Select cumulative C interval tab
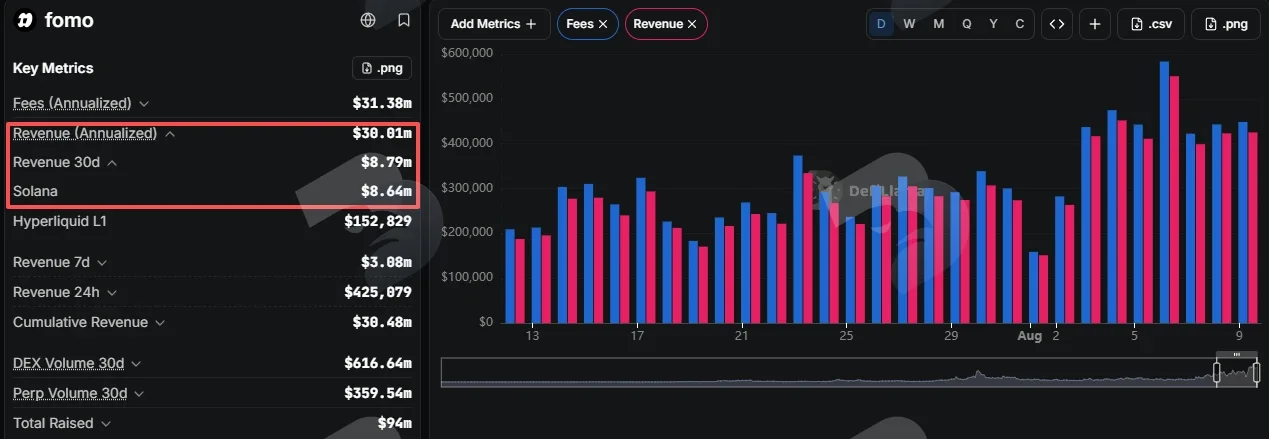Image resolution: width=1269 pixels, height=439 pixels. pyautogui.click(x=1020, y=24)
